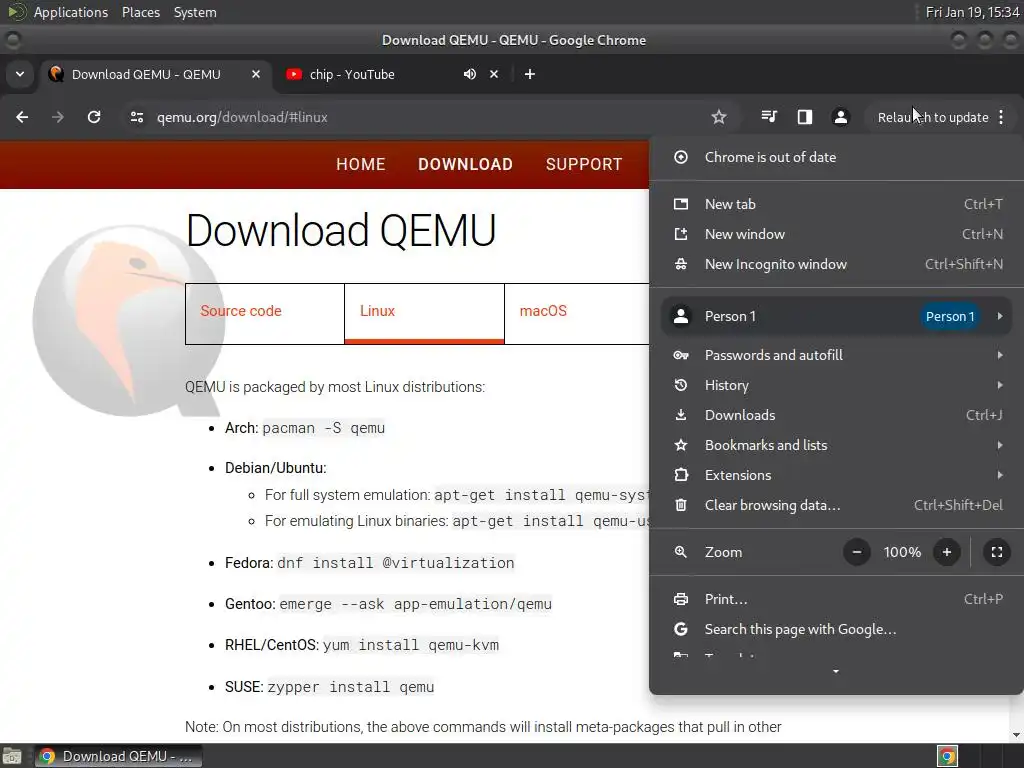Reload the QEMU download page
This screenshot has width=1024, height=768.
pyautogui.click(x=94, y=117)
